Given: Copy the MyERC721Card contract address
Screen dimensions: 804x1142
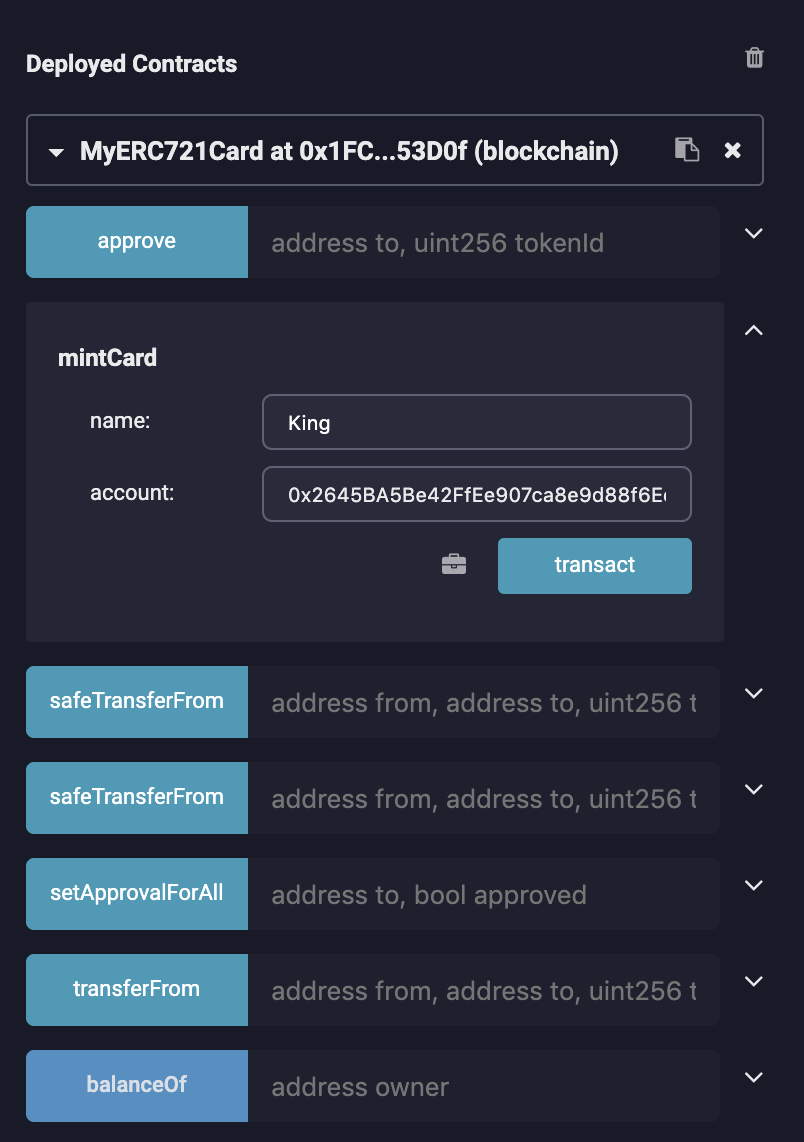Looking at the screenshot, I should click(x=686, y=150).
